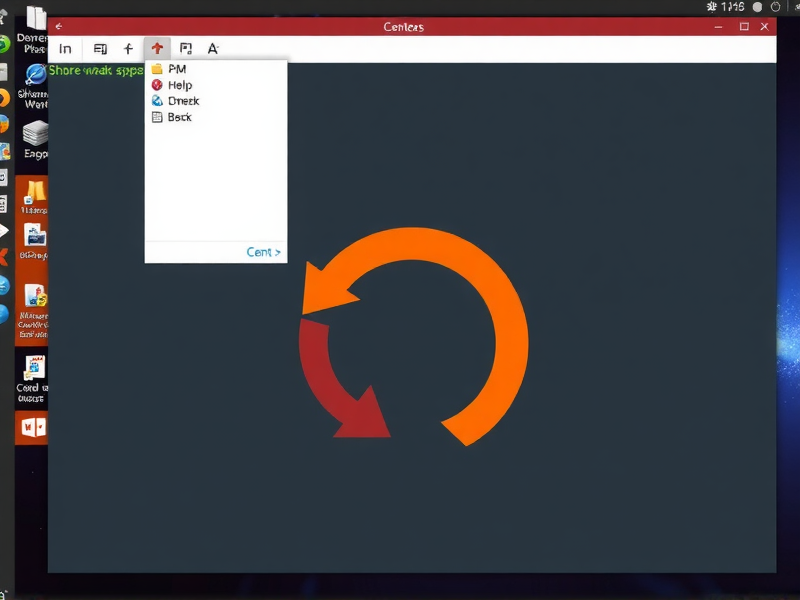Expand the "Cent" chevron in the menu panel
This screenshot has width=800, height=600.
tap(262, 252)
